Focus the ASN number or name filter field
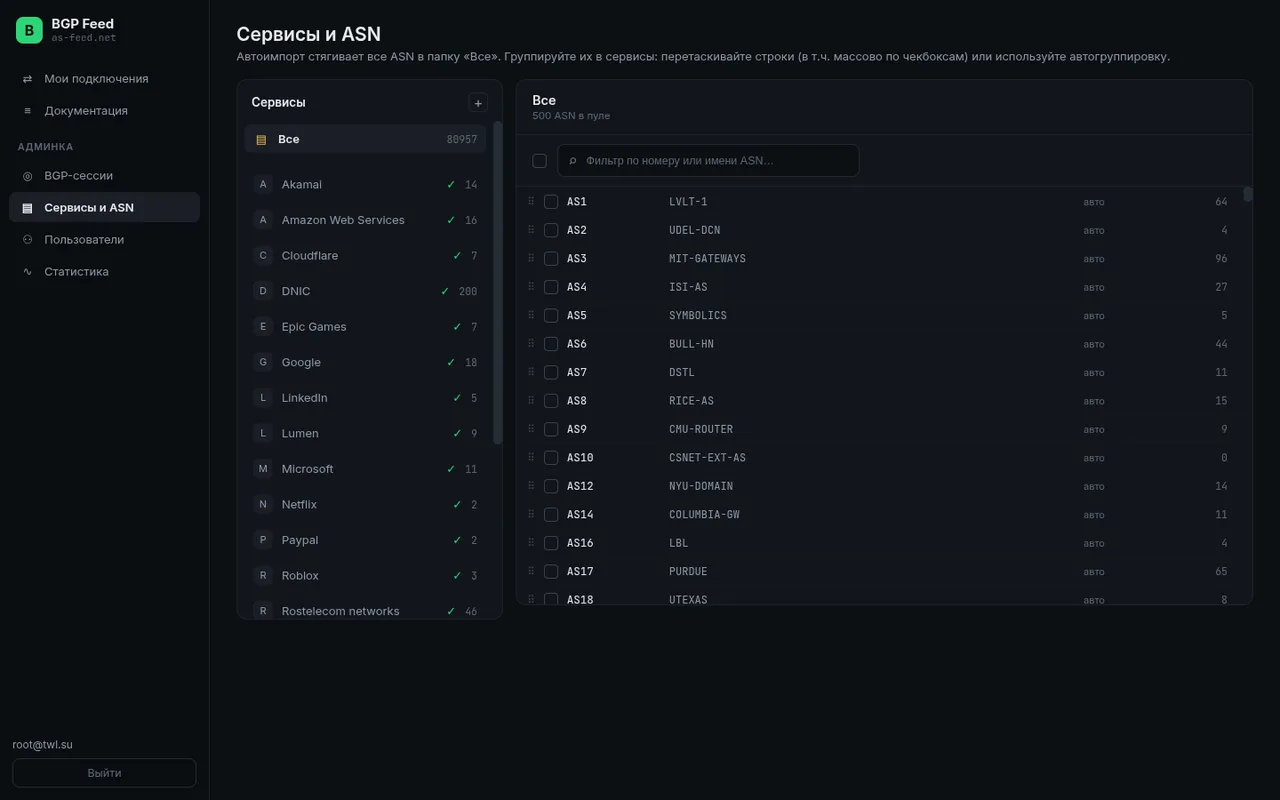 [708, 161]
